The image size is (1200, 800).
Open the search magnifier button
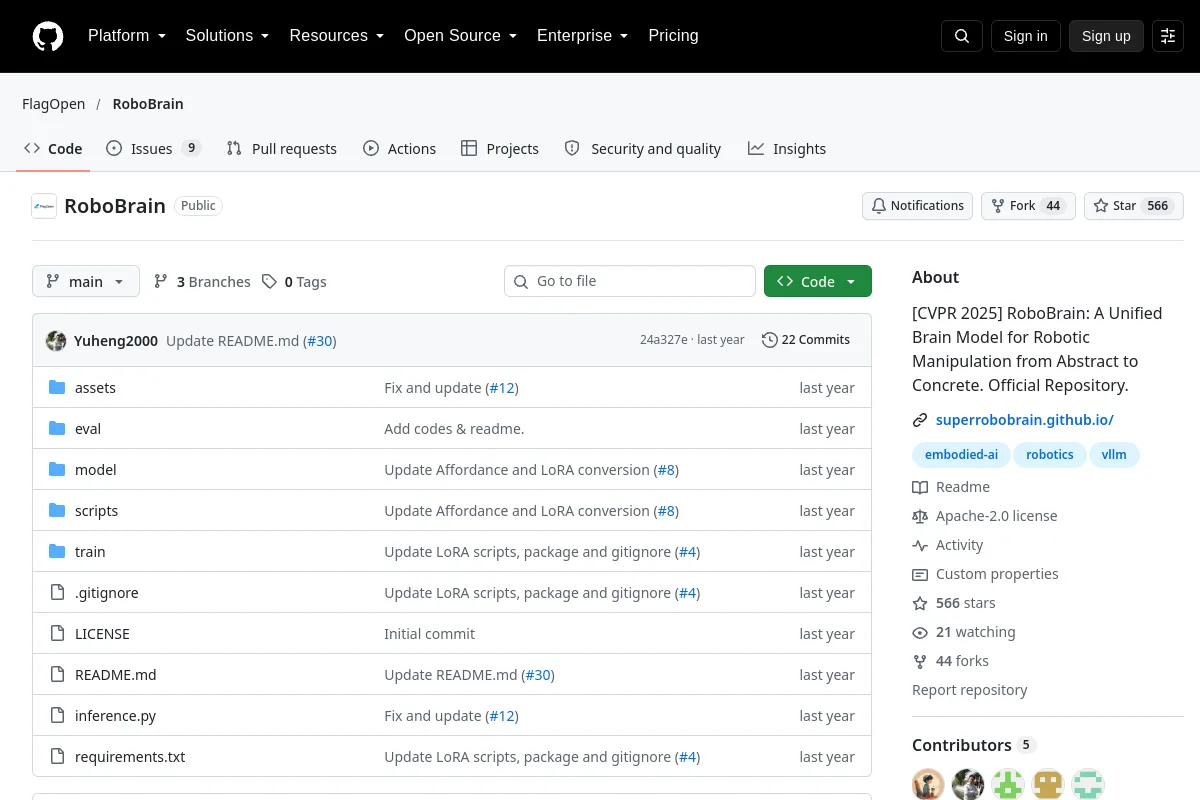(962, 36)
